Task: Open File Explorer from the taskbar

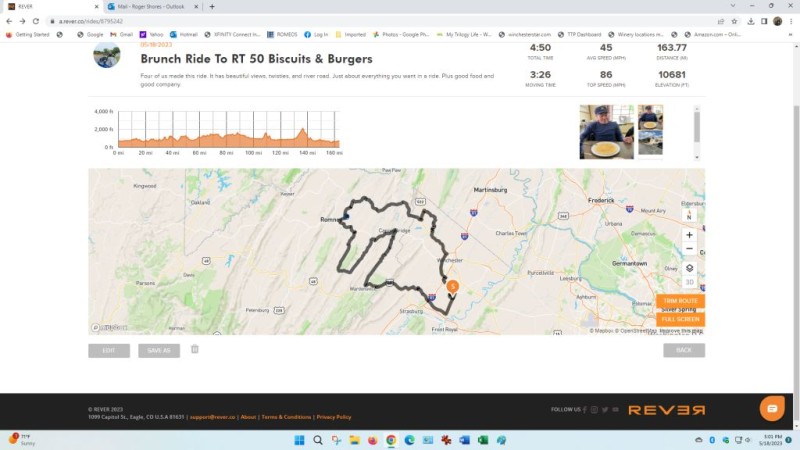Action: [x=354, y=440]
